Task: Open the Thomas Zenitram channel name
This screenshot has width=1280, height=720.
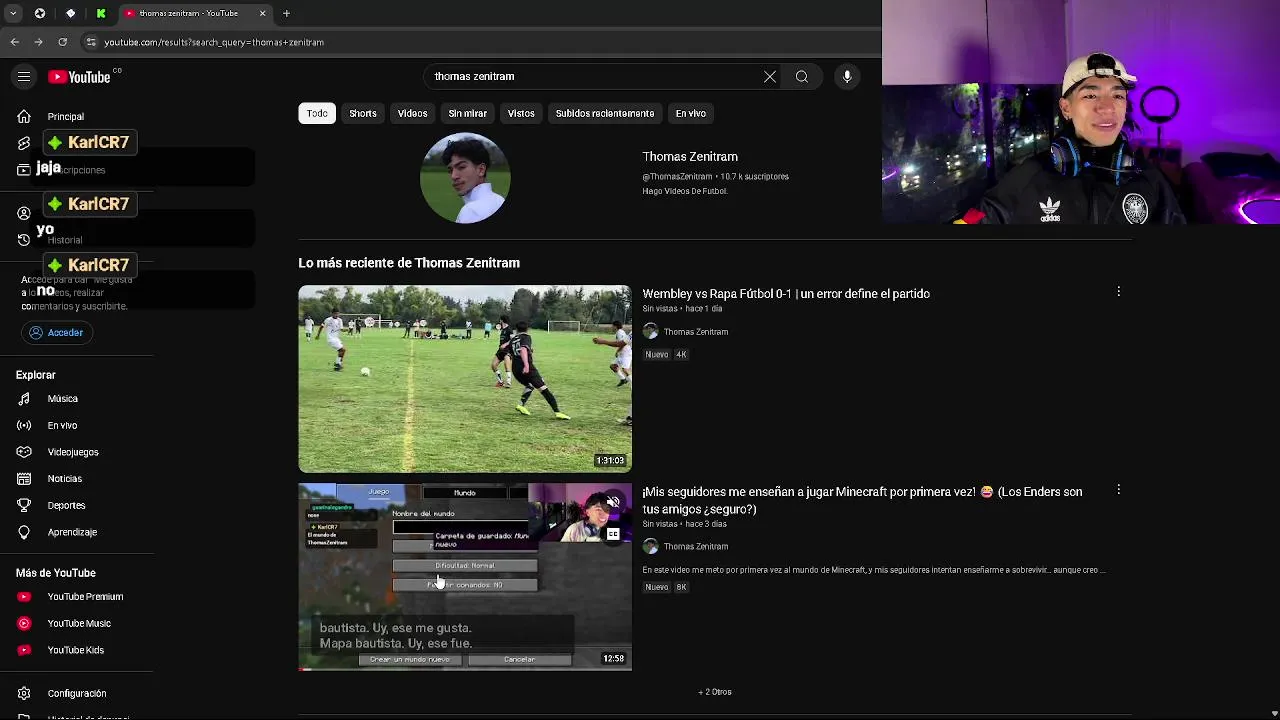Action: 690,156
